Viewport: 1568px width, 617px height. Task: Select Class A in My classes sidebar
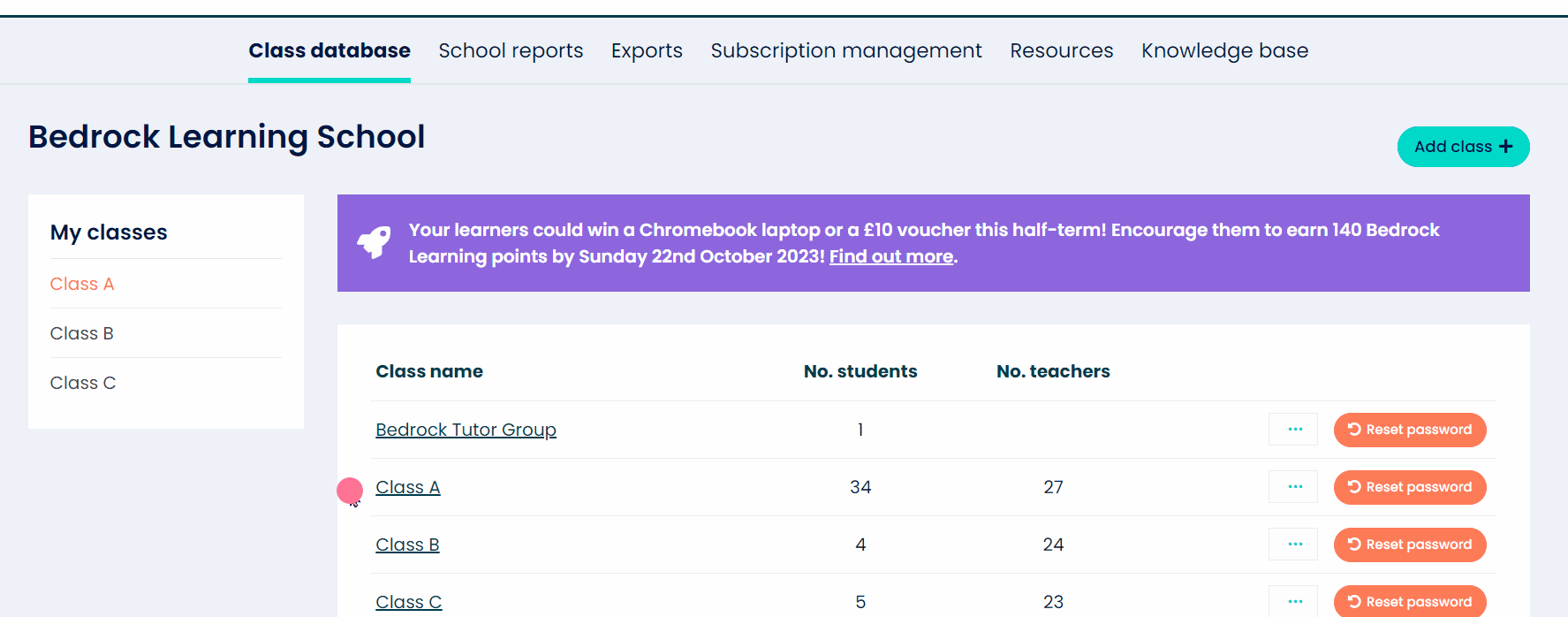point(82,284)
